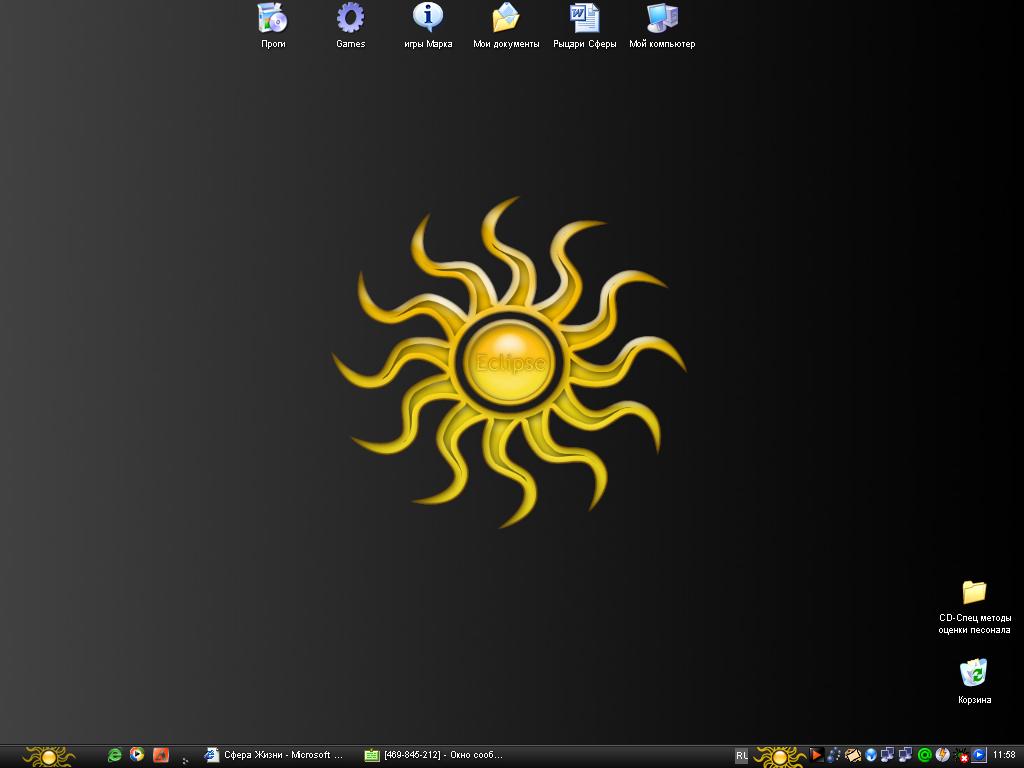Image resolution: width=1024 pixels, height=768 pixels.
Task: Click the blue globe tray icon
Action: point(871,756)
